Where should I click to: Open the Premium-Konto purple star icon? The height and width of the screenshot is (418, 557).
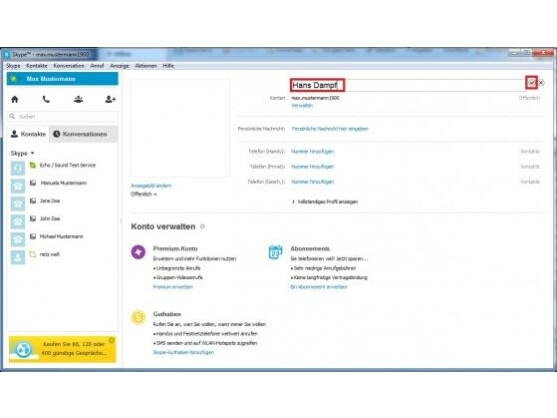tap(138, 252)
